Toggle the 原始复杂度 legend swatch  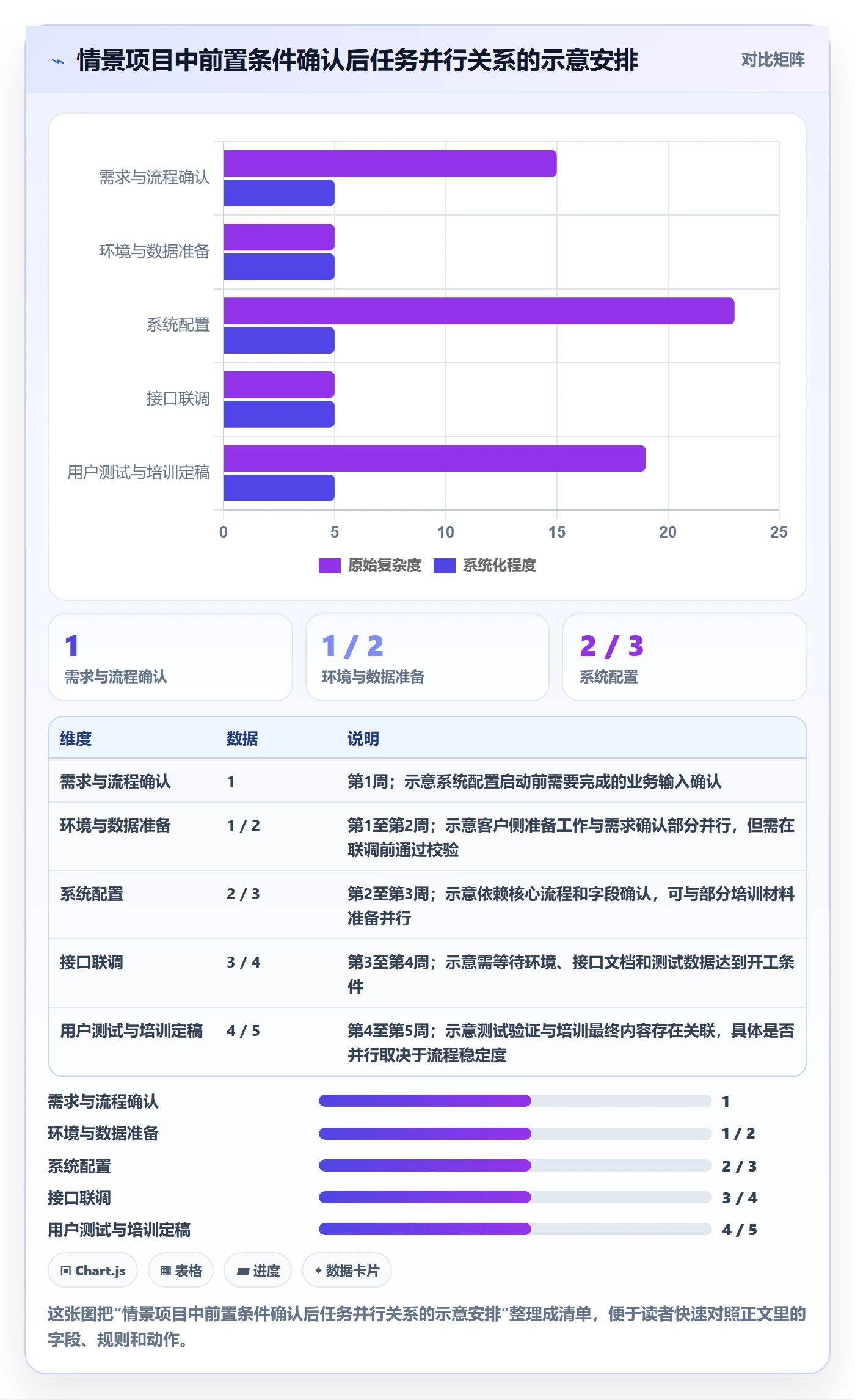(x=329, y=566)
